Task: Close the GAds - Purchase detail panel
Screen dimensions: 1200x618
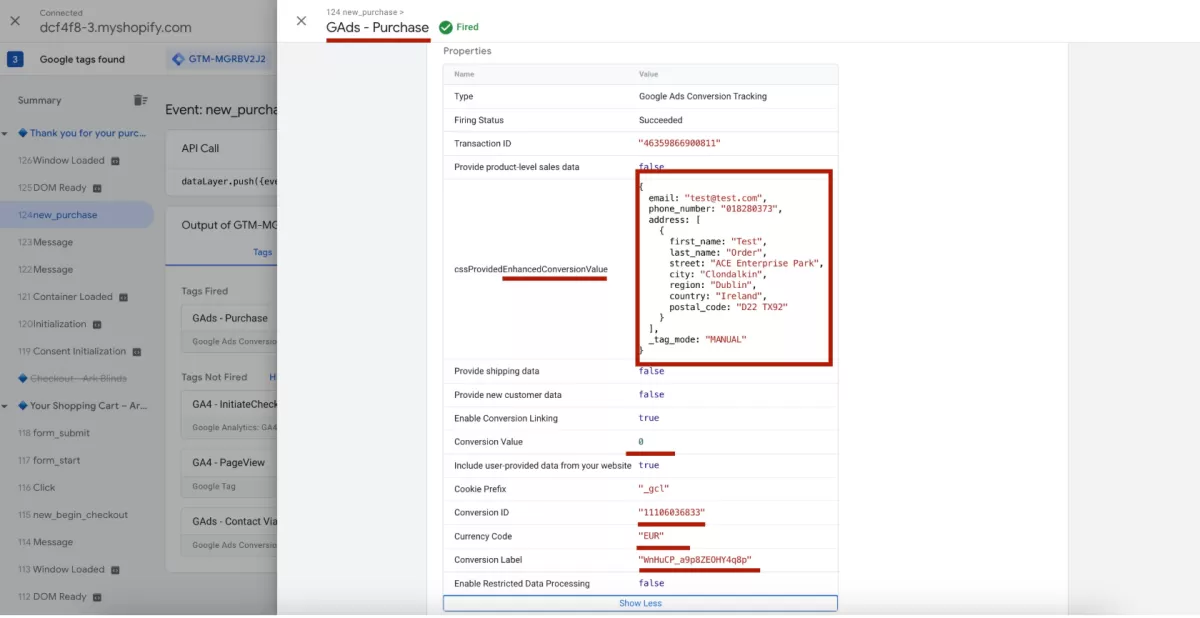Action: pos(301,21)
